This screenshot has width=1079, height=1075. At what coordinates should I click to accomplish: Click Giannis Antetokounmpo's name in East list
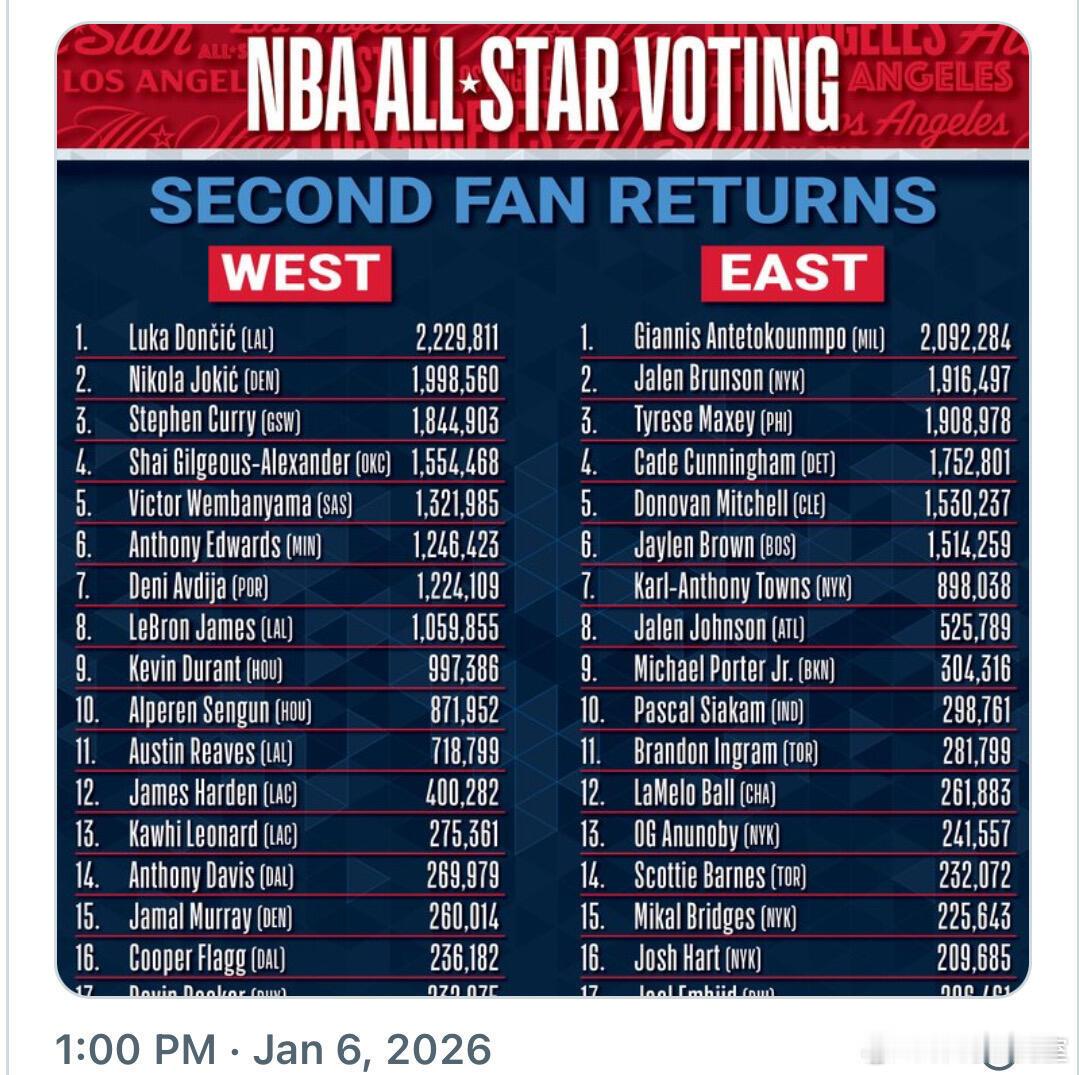point(740,338)
